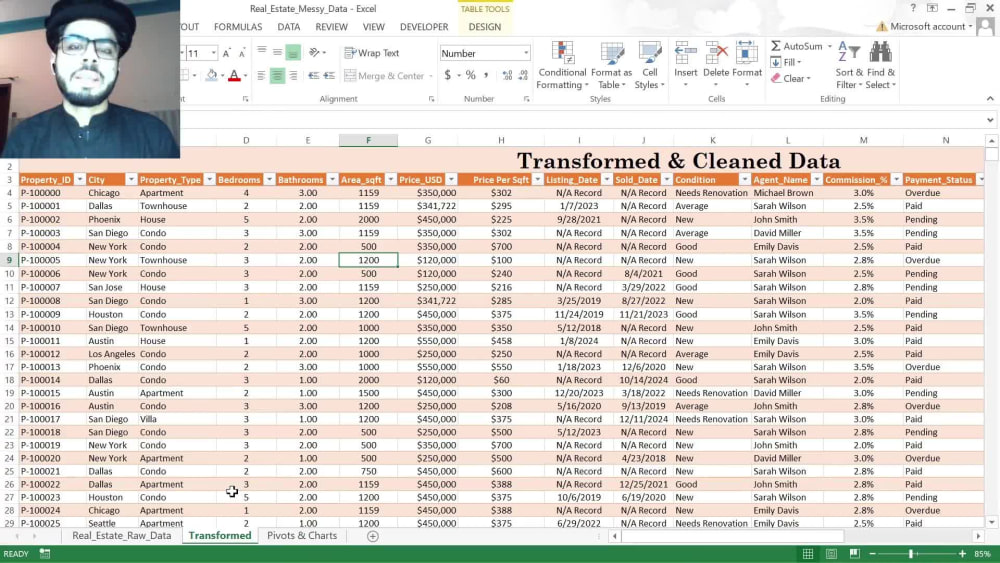Open the FORMULAS ribbon tab
1000x563 pixels.
[238, 27]
